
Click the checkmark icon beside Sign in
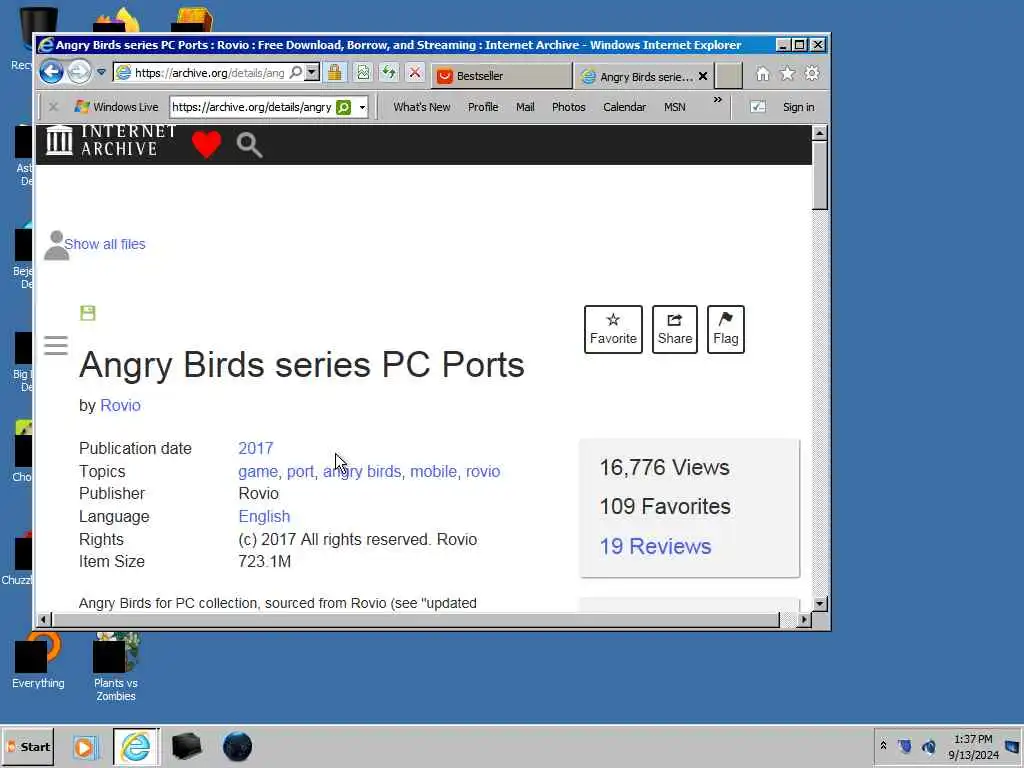758,106
